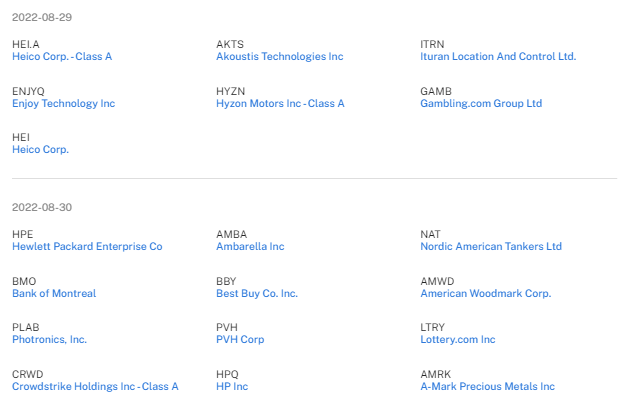Open the Lottery.com Inc link

tap(458, 340)
